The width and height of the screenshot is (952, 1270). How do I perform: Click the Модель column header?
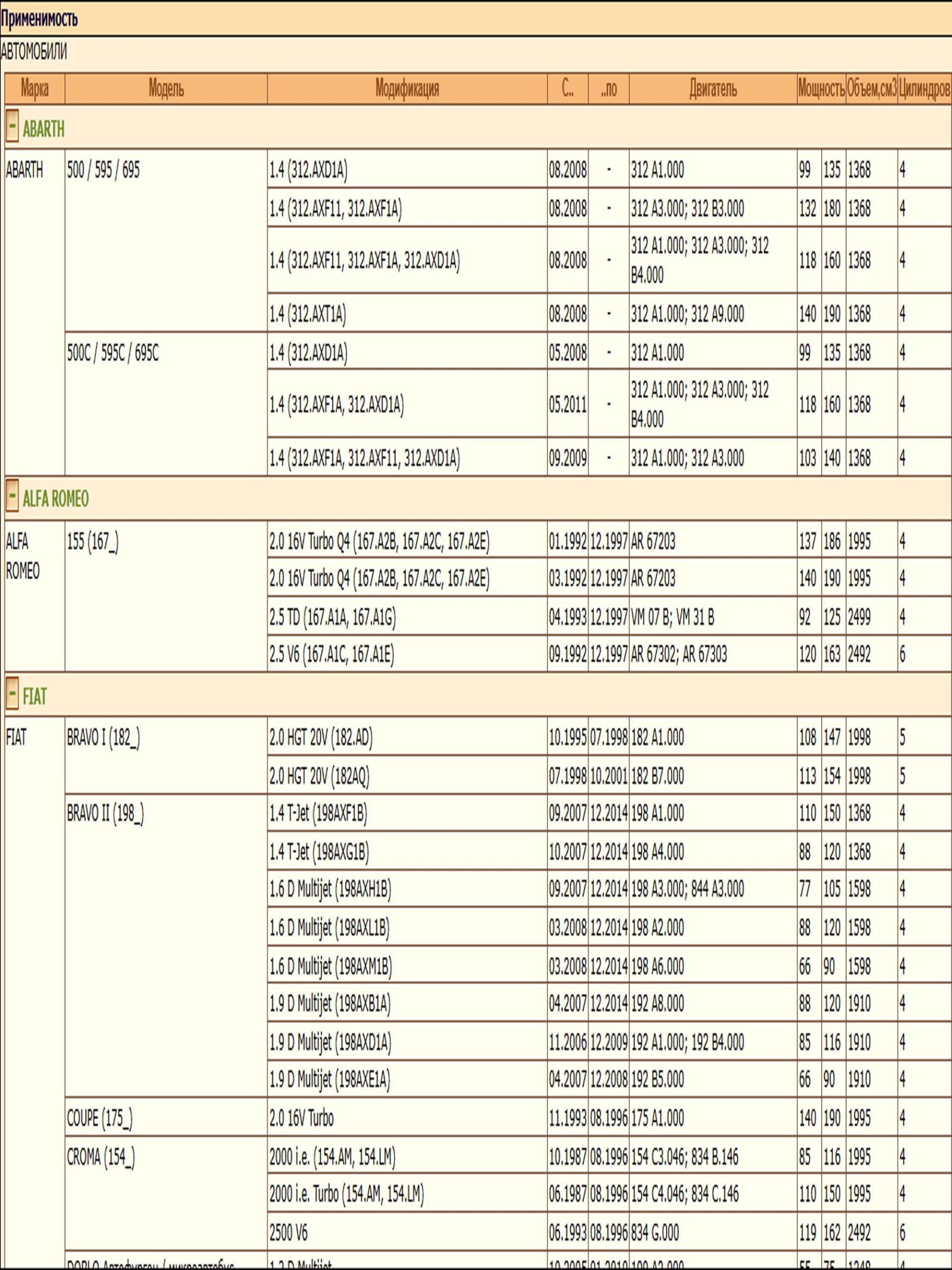tap(166, 89)
